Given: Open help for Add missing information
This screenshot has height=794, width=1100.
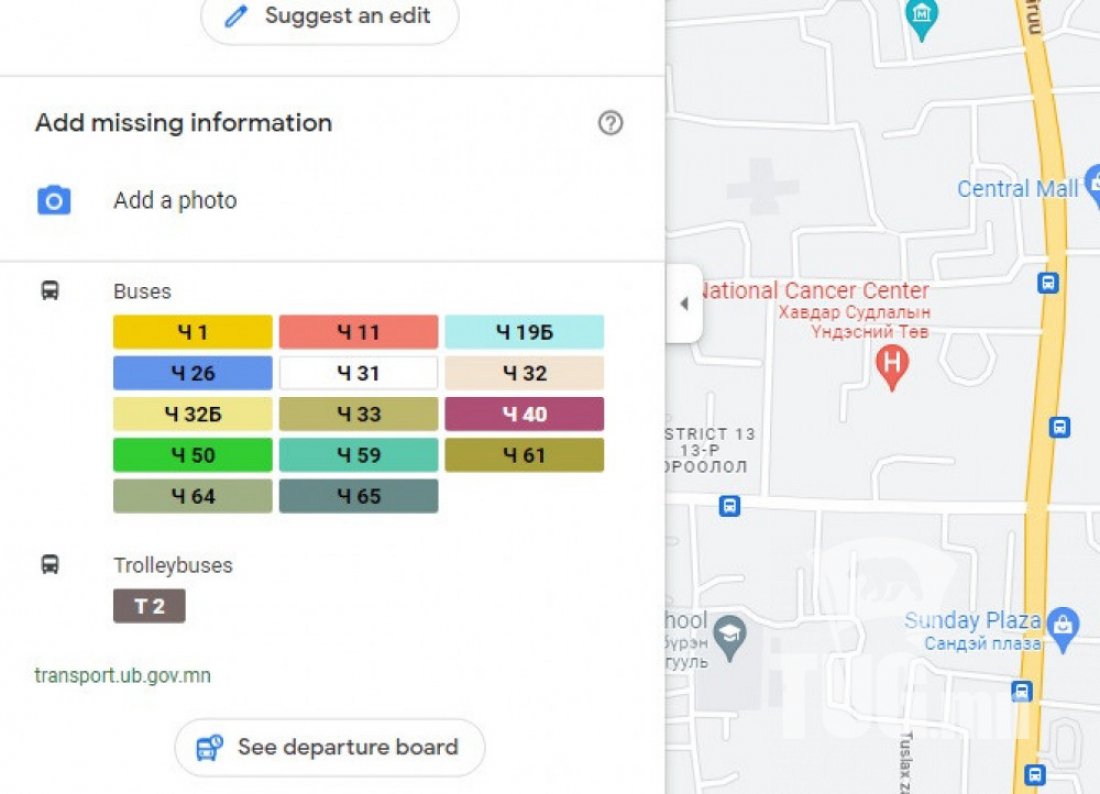Looking at the screenshot, I should [x=610, y=123].
